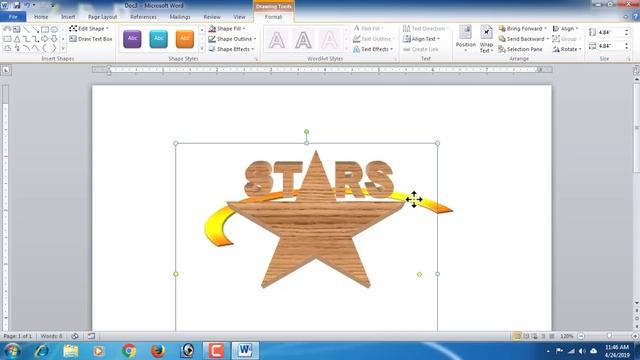
Task: Click Draw Text Box
Action: pyautogui.click(x=91, y=39)
